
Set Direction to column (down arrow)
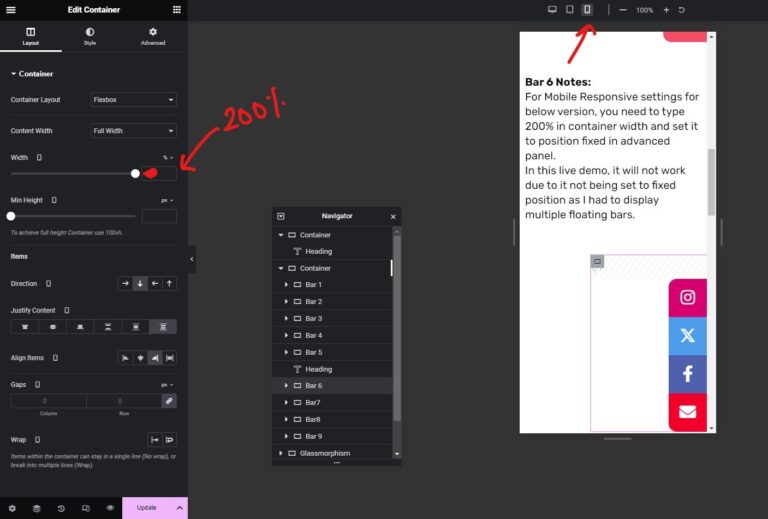(140, 284)
